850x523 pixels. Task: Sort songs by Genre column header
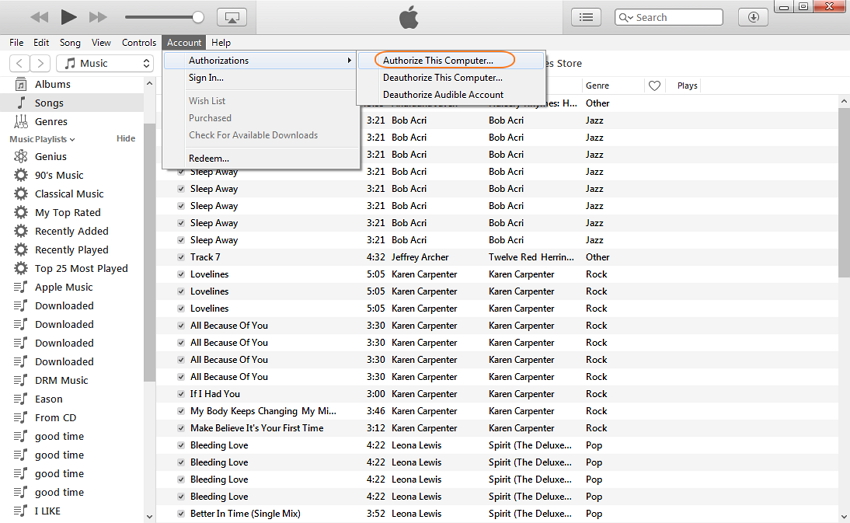click(x=597, y=86)
